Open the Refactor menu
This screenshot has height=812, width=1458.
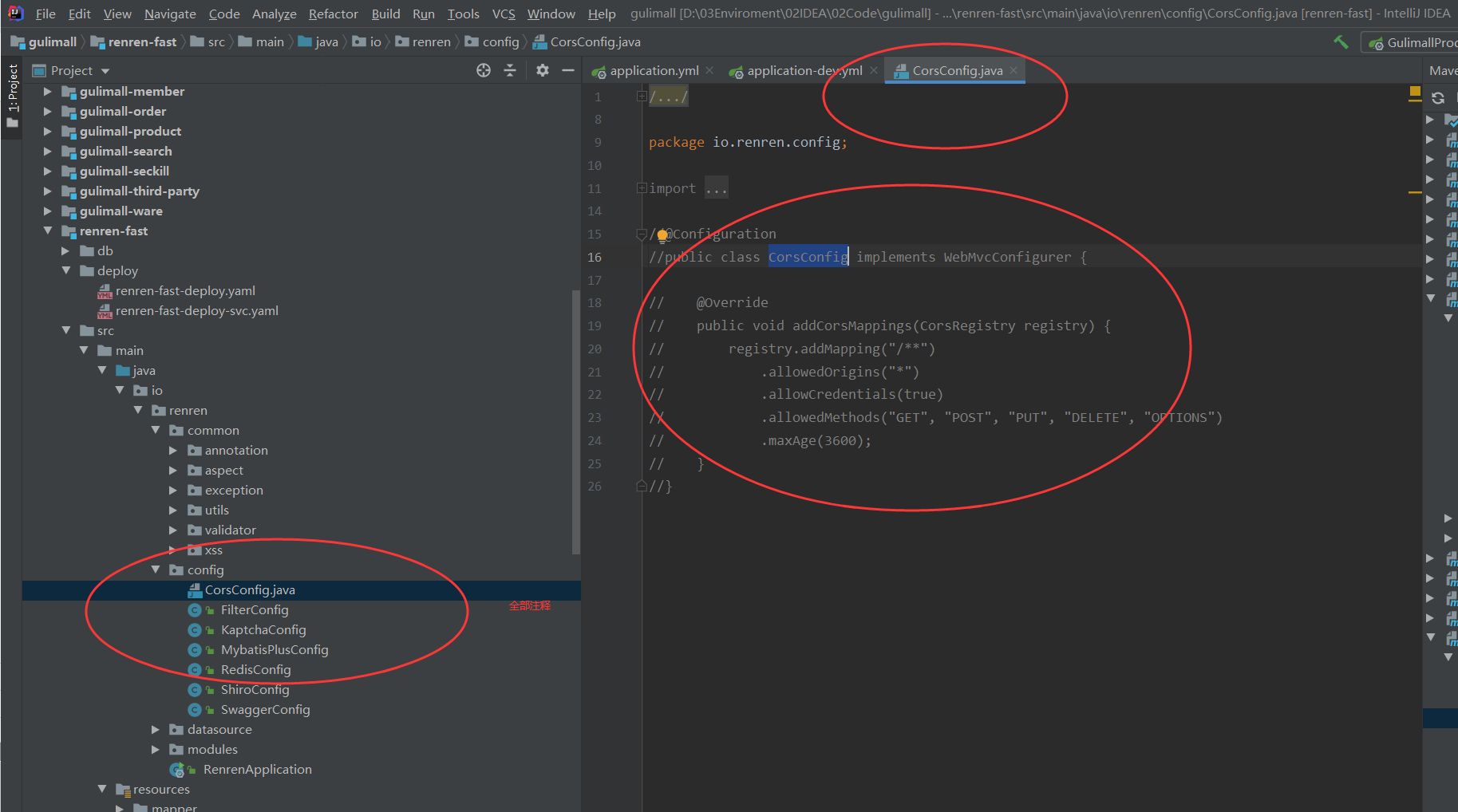coord(334,14)
